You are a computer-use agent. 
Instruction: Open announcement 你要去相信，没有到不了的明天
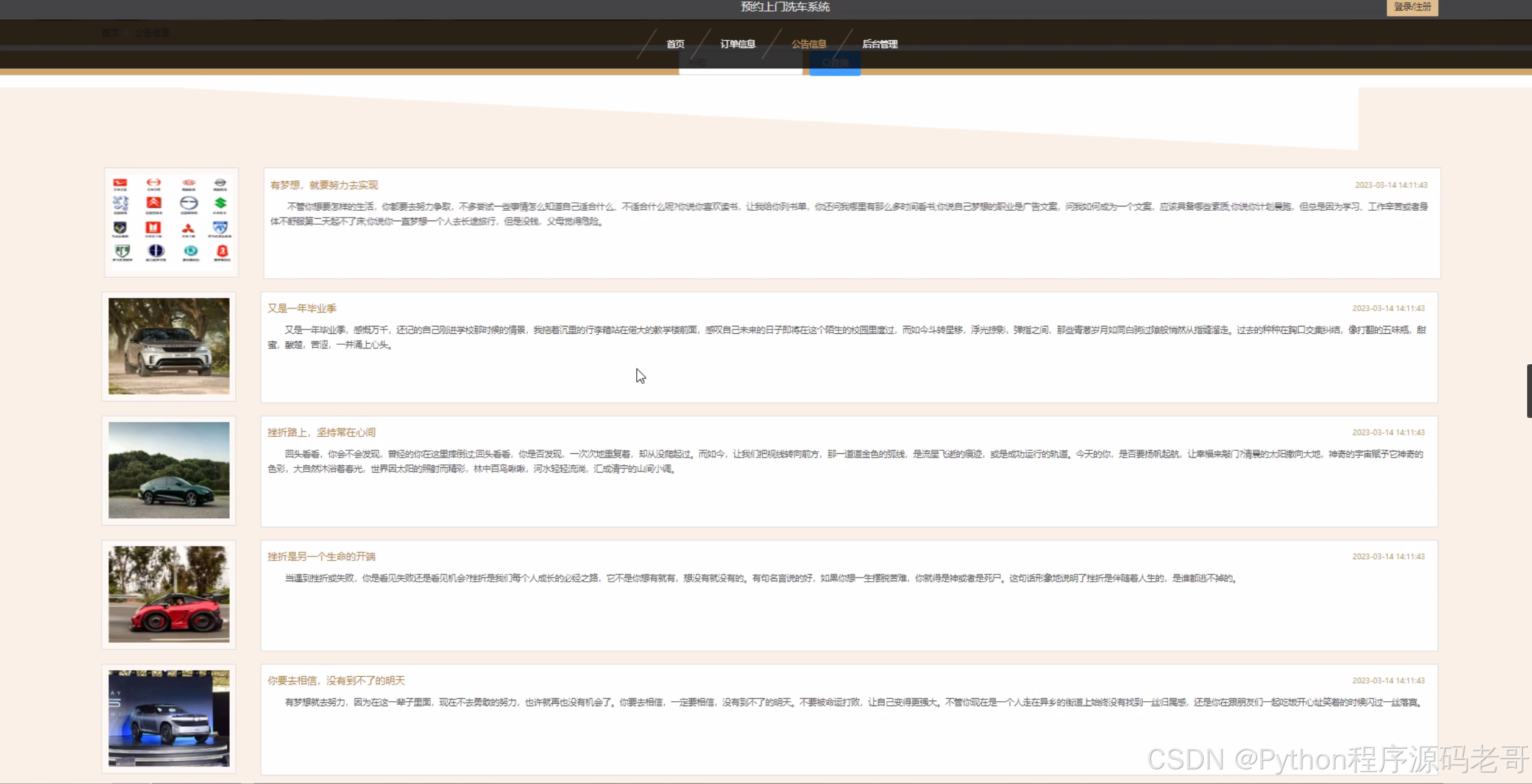[x=336, y=680]
